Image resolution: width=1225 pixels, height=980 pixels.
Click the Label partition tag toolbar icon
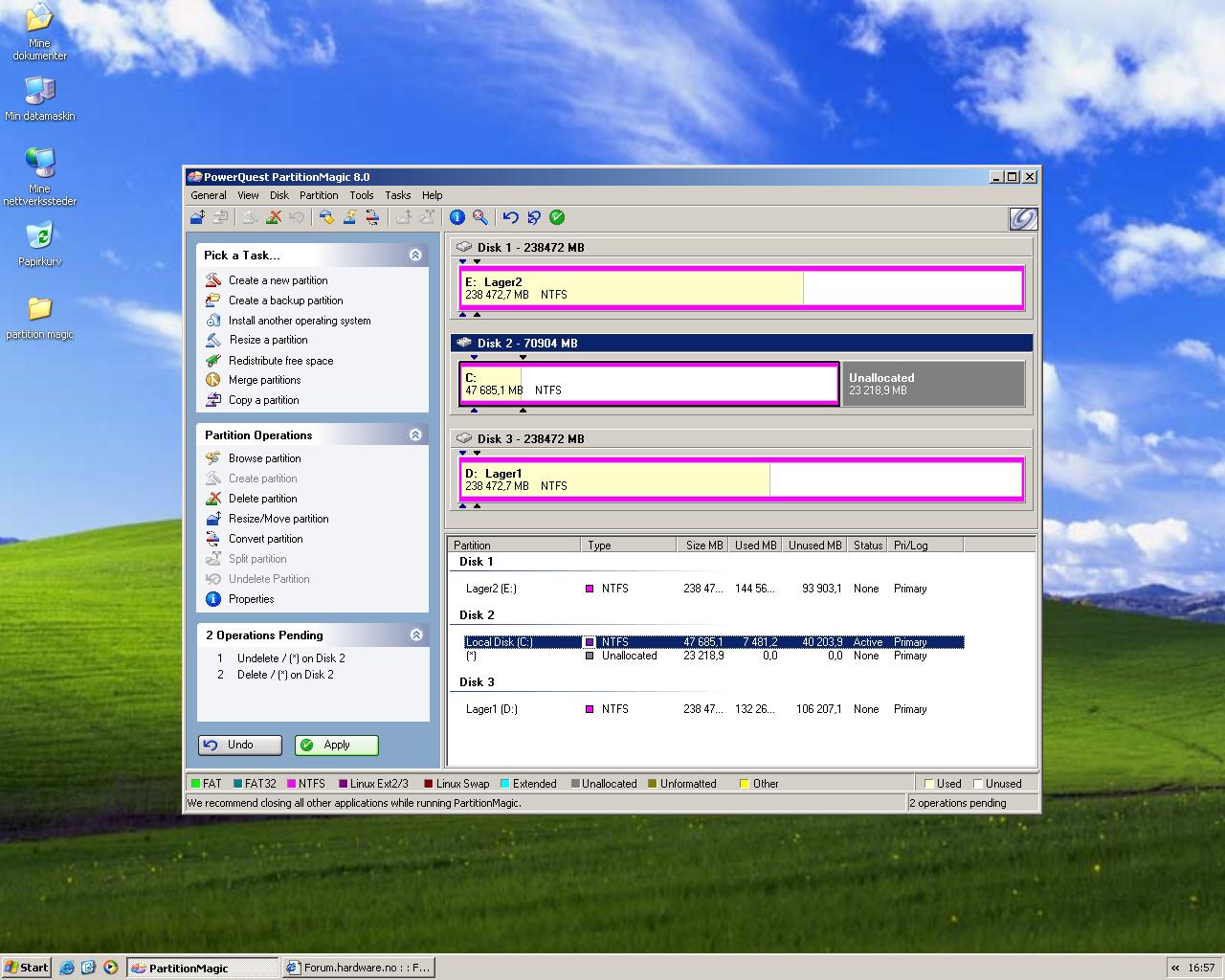click(x=326, y=217)
